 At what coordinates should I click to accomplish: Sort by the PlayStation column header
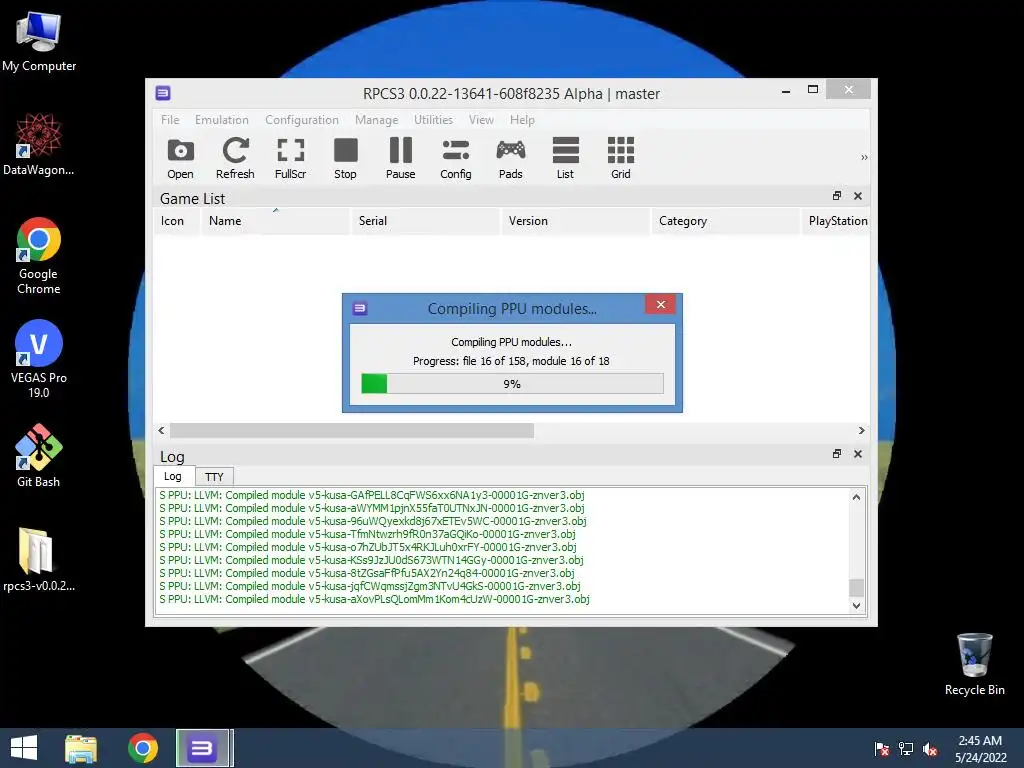[x=837, y=221]
